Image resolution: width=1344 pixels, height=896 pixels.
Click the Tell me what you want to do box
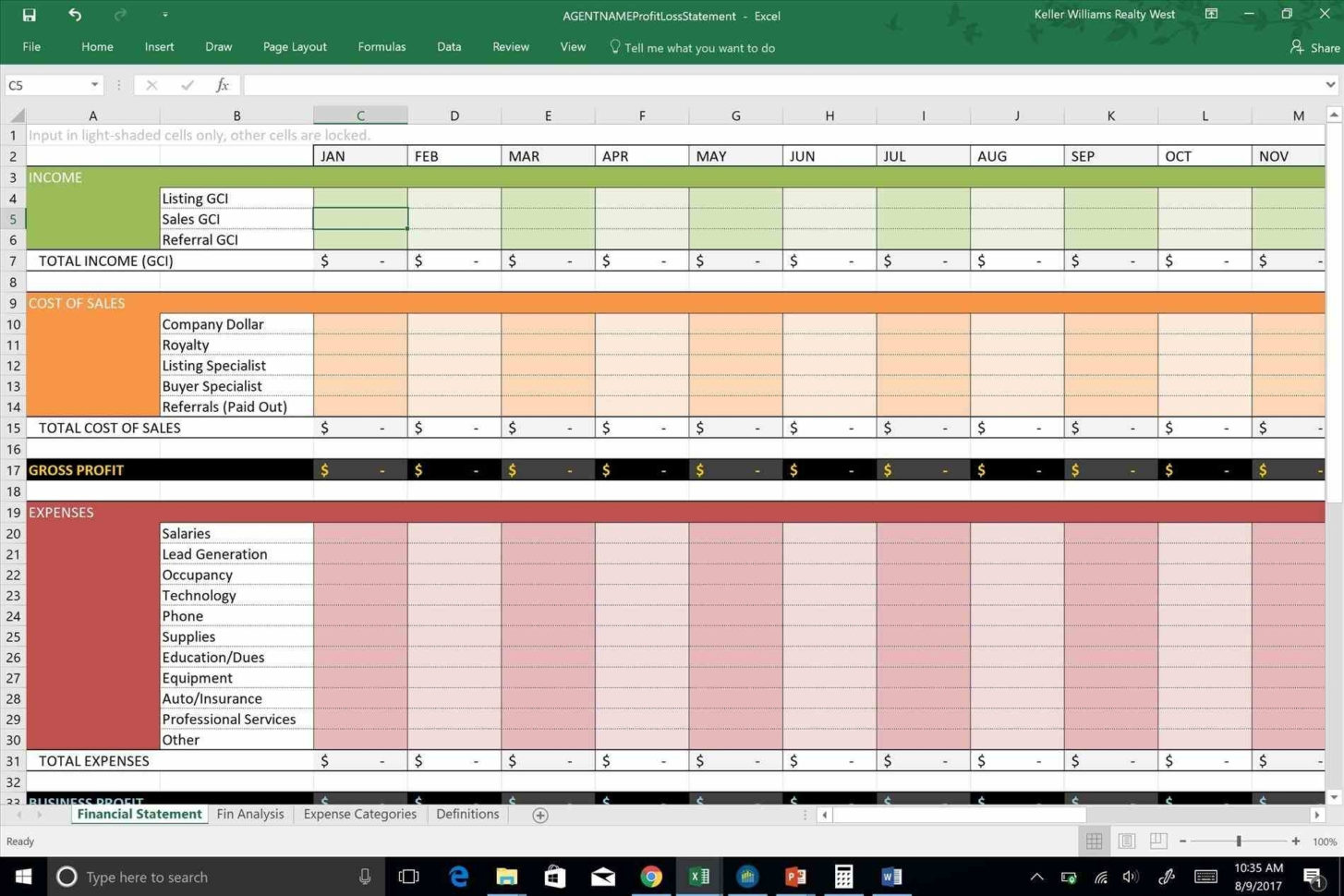699,47
